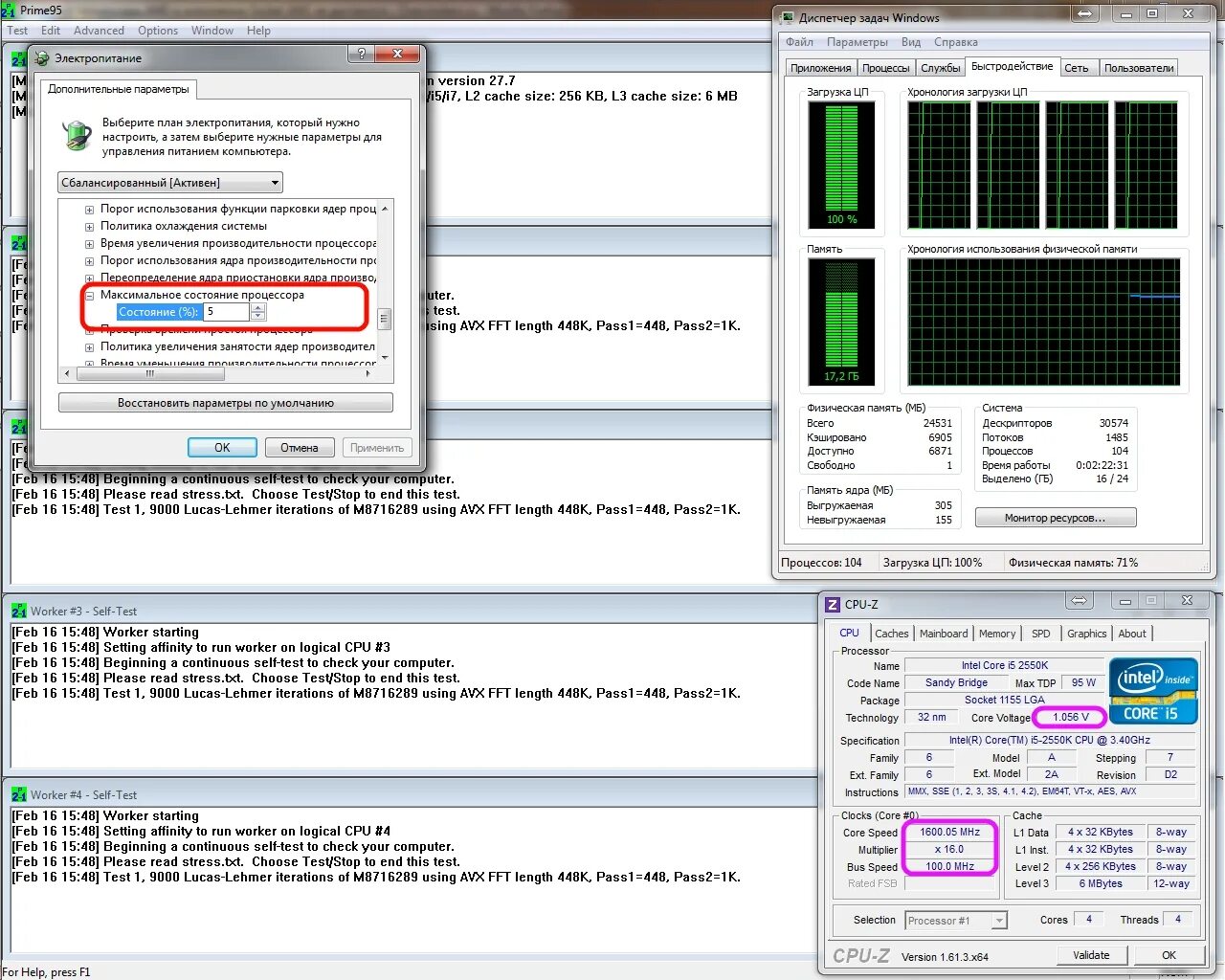The image size is (1225, 980).
Task: Select the Mainboard tab in CPU-Z
Action: coord(944,634)
